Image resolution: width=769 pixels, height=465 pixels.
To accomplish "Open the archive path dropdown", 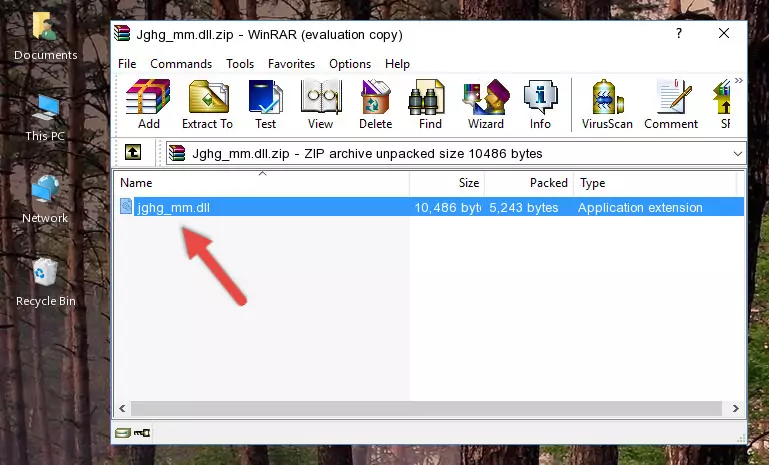I will pos(738,154).
